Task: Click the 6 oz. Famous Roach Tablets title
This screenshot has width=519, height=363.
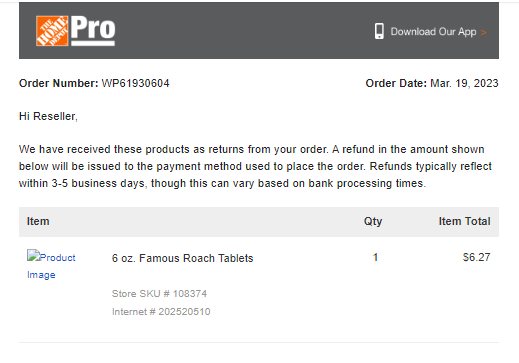Action: (x=182, y=258)
